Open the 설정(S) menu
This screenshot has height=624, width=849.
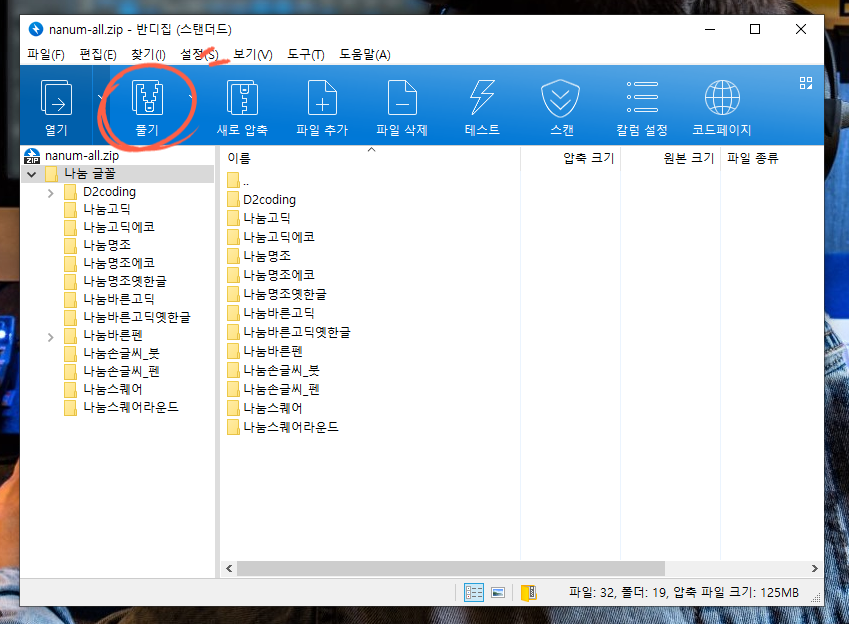pos(199,55)
